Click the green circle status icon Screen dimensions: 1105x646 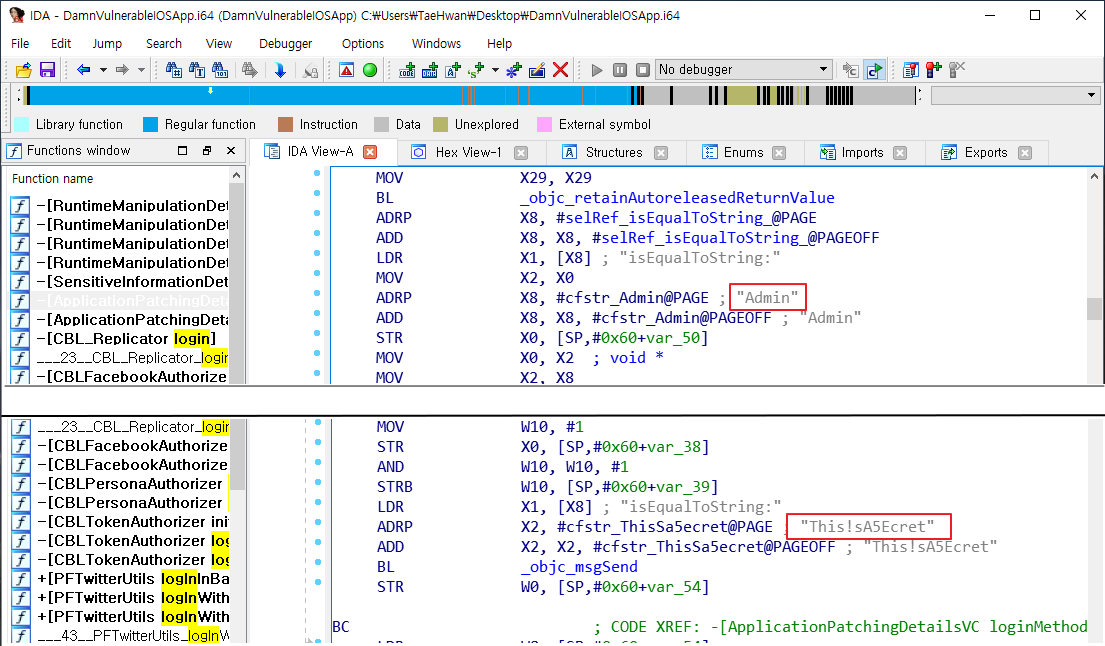click(x=369, y=70)
